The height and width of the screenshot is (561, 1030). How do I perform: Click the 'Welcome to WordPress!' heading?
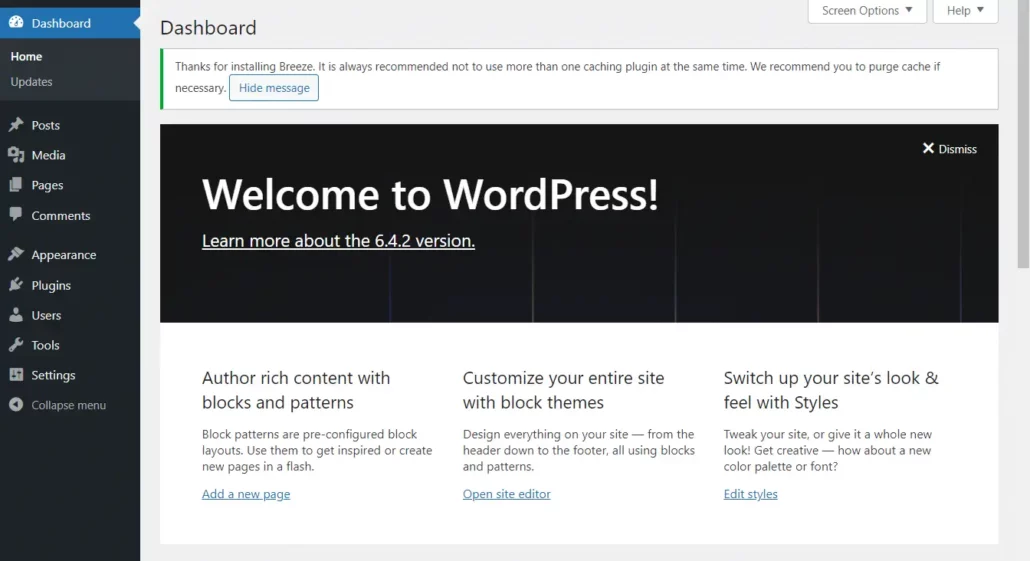[x=430, y=194]
